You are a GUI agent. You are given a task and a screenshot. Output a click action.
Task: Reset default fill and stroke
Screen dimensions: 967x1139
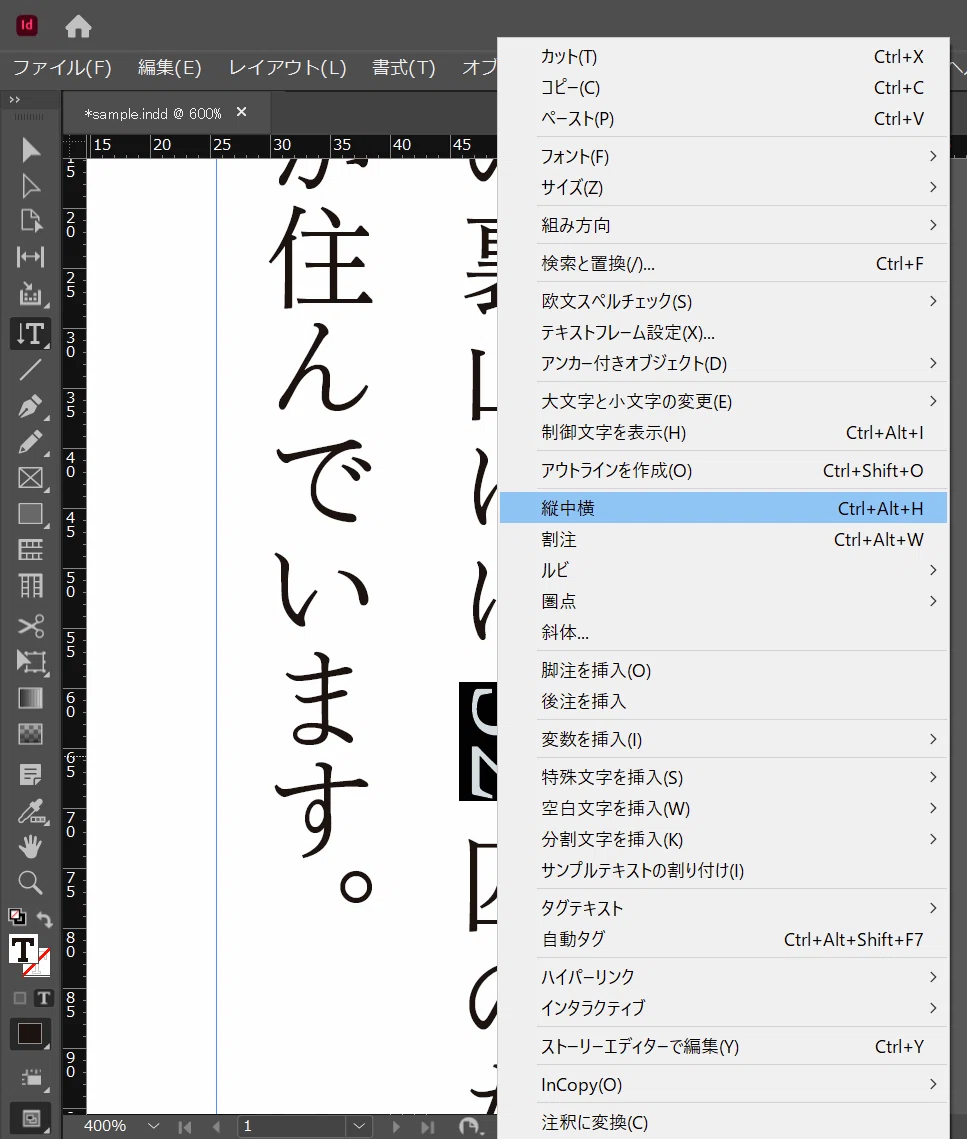point(16,917)
